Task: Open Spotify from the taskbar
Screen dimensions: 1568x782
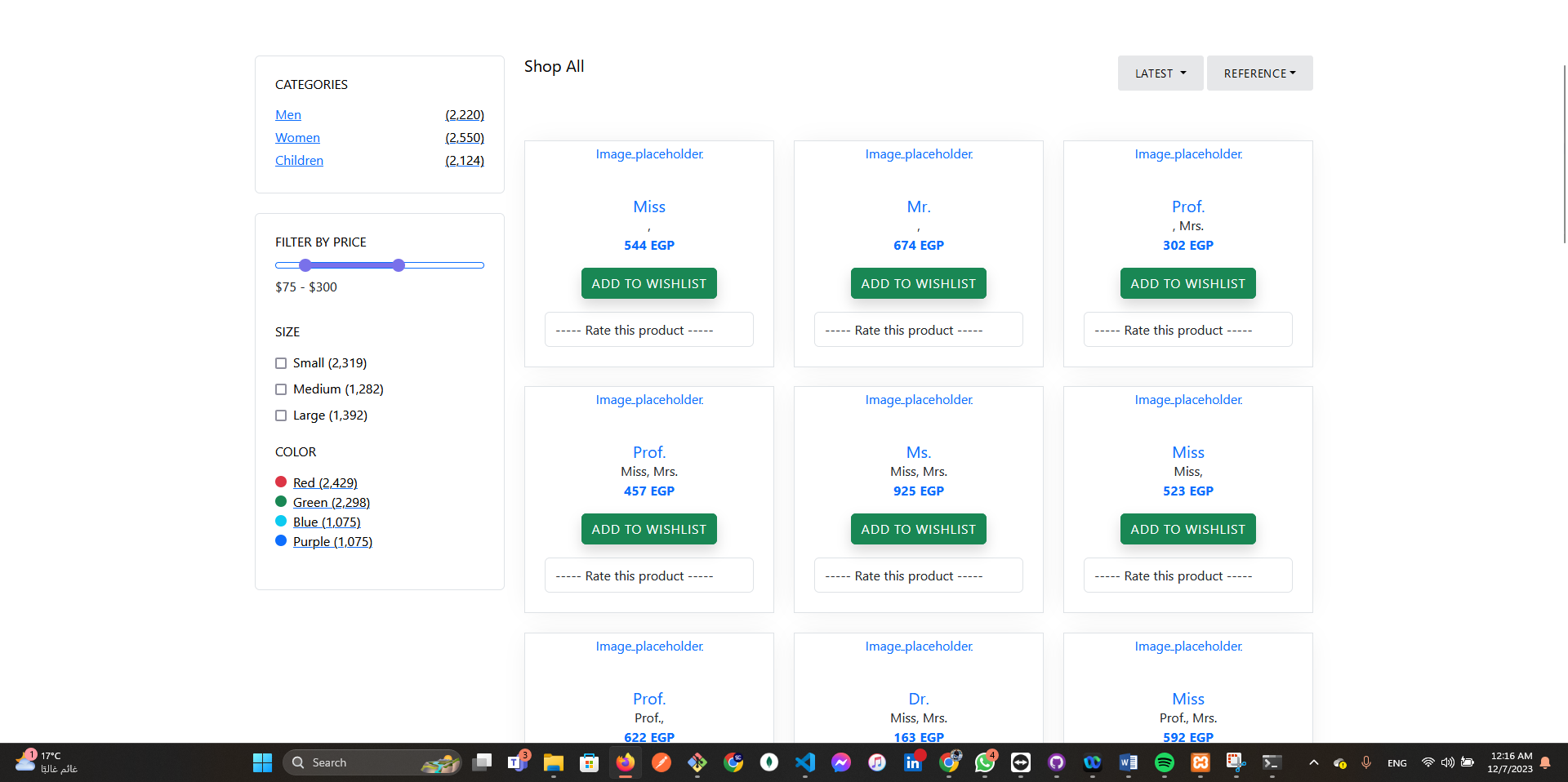Action: [x=1164, y=762]
